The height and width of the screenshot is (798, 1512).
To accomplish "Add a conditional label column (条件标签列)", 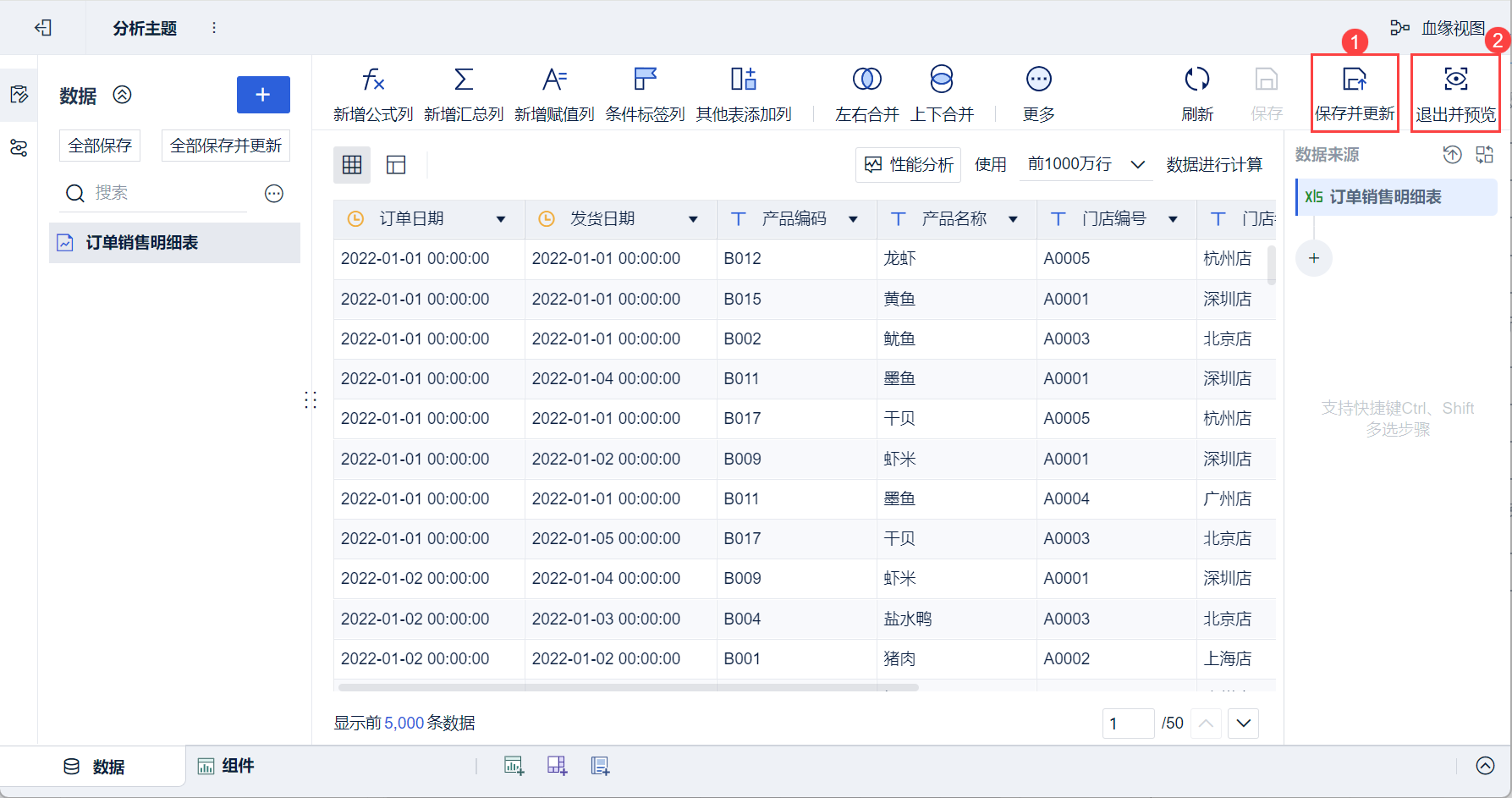I will point(645,95).
